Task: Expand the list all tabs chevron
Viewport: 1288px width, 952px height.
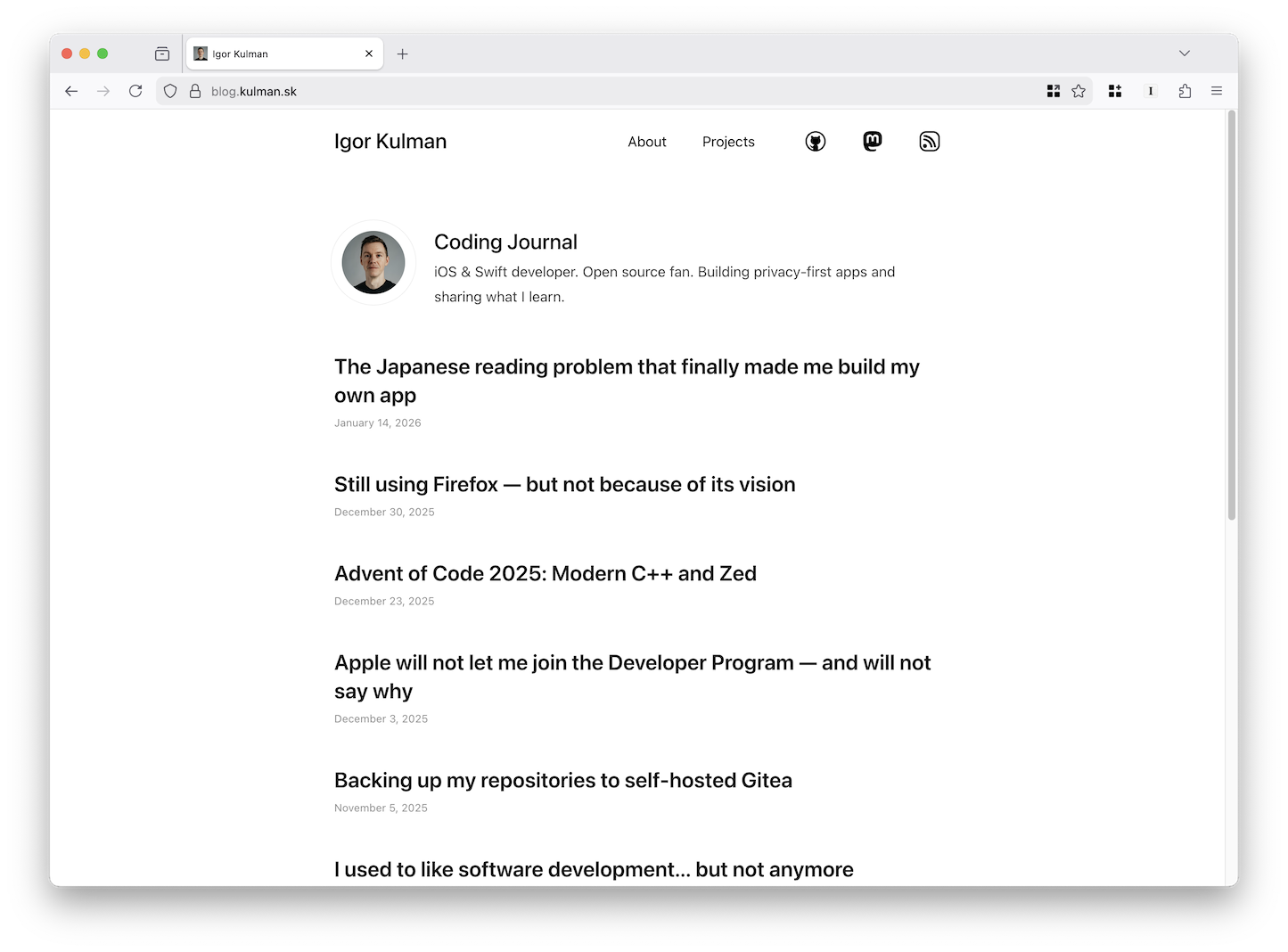Action: pos(1185,53)
